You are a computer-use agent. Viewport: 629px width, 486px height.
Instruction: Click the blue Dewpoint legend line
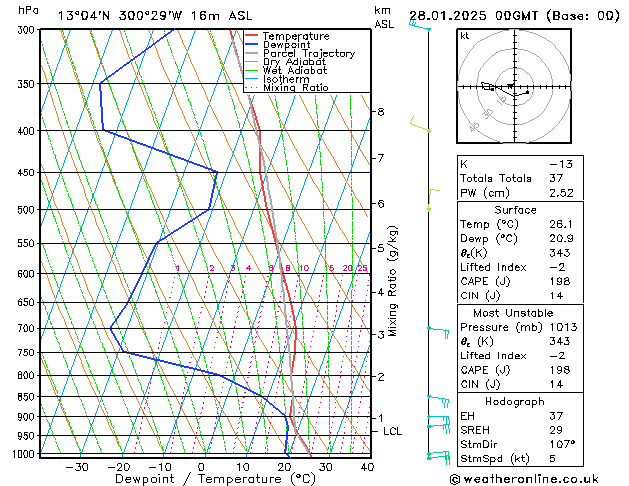point(251,44)
